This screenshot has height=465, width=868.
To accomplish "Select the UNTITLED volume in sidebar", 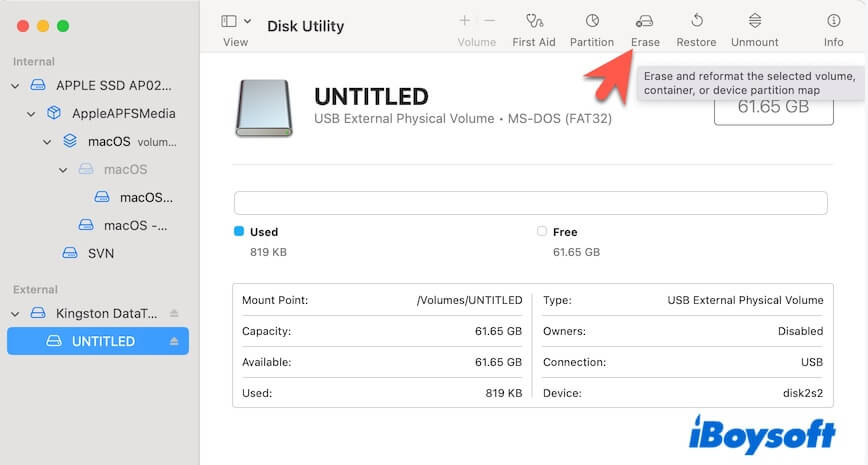I will tap(102, 341).
